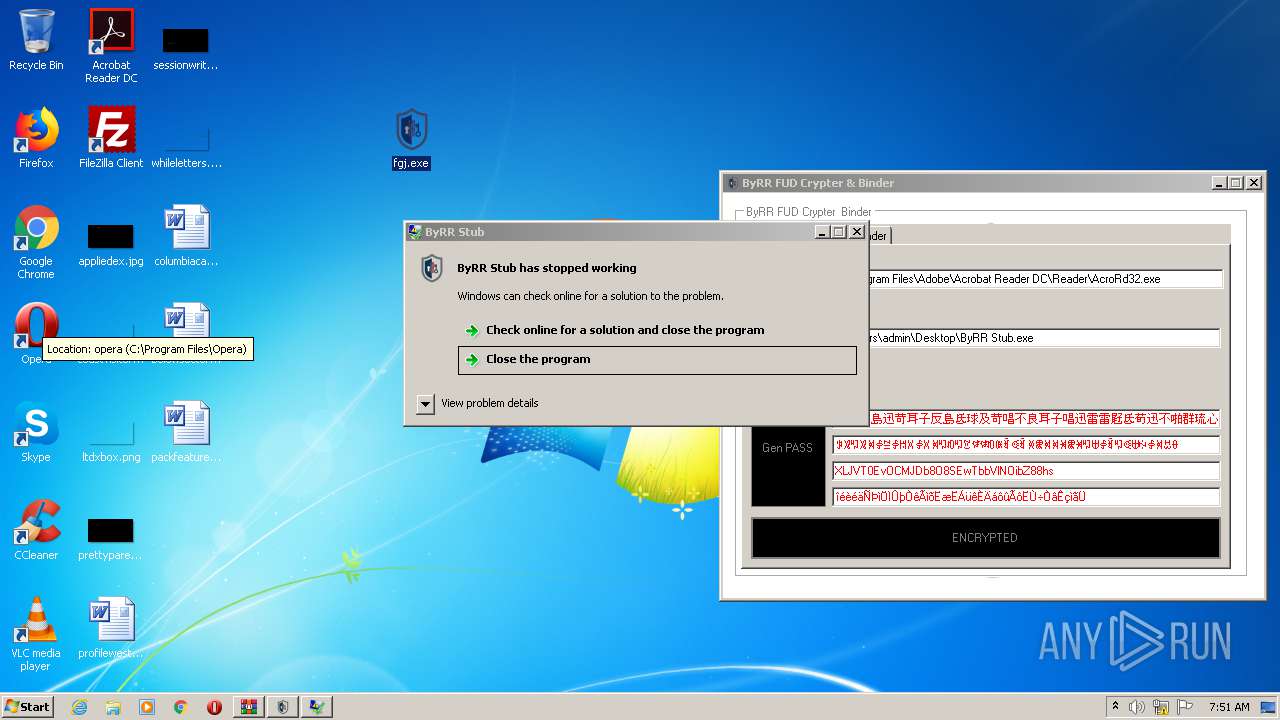Minimize ByRR FUD Crypter & Binder window

(x=1218, y=183)
